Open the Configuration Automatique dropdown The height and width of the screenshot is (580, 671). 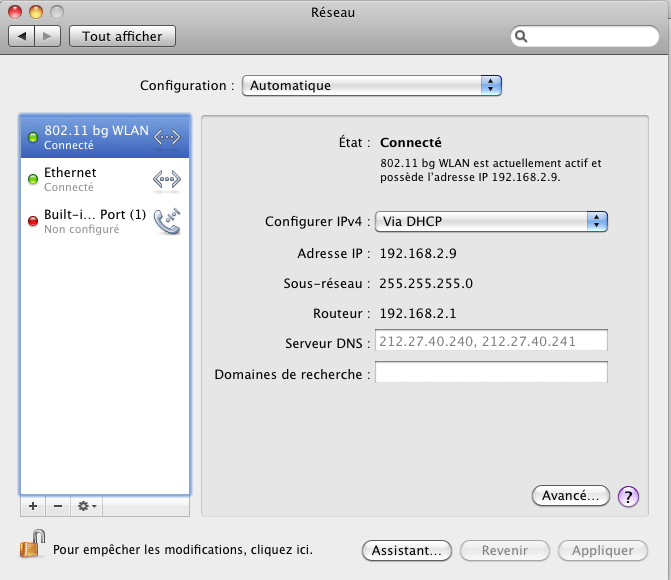(x=371, y=86)
